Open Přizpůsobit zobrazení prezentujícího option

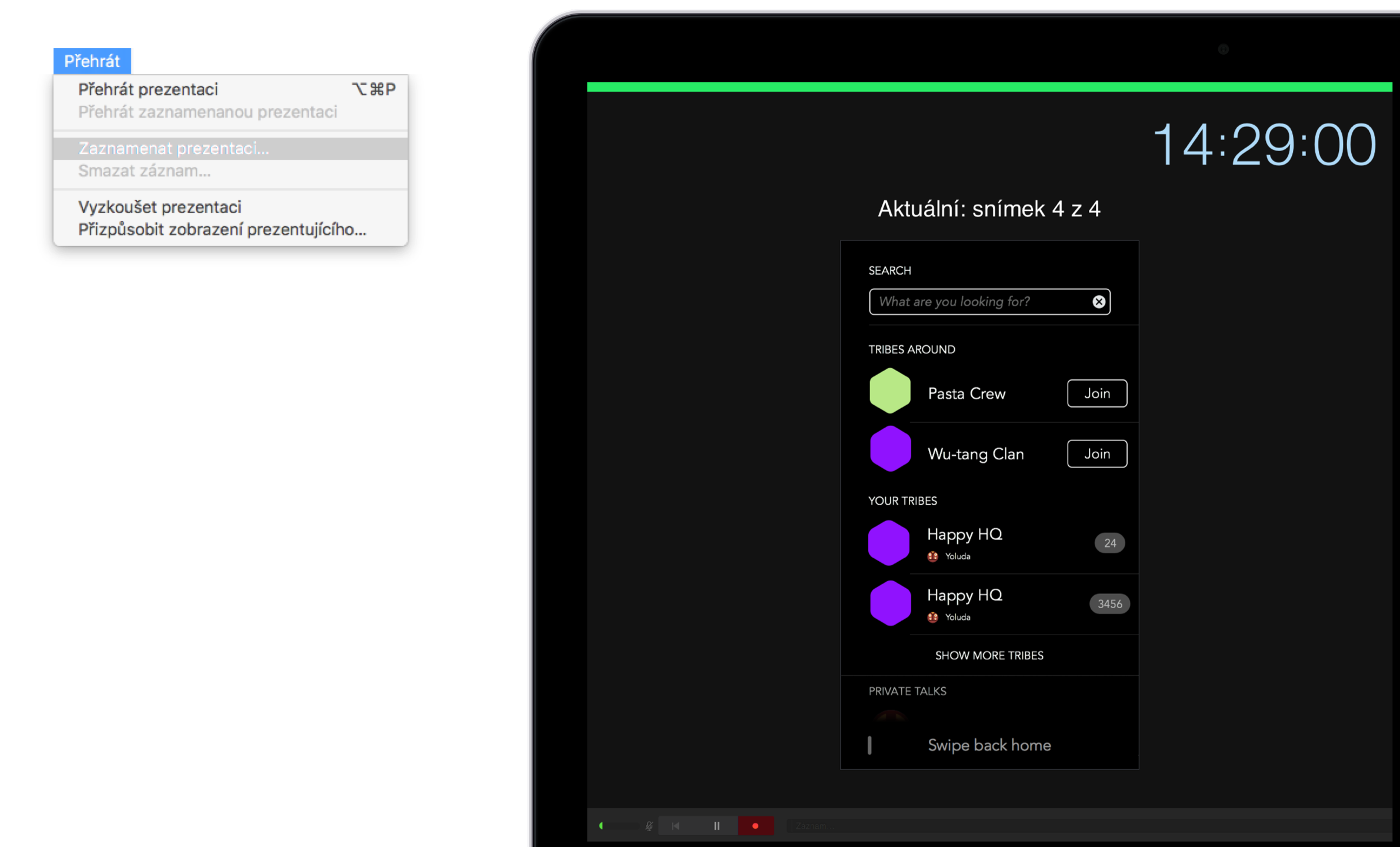click(222, 229)
